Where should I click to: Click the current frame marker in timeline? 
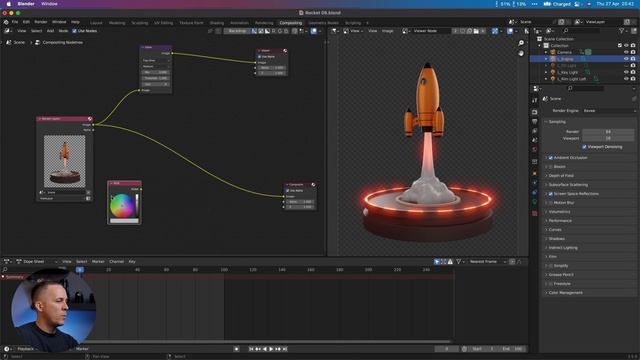coord(80,270)
